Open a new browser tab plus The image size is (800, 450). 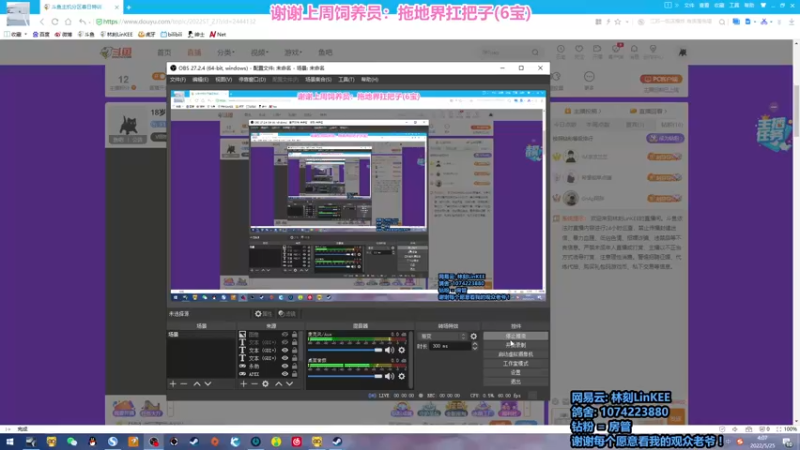(129, 7)
